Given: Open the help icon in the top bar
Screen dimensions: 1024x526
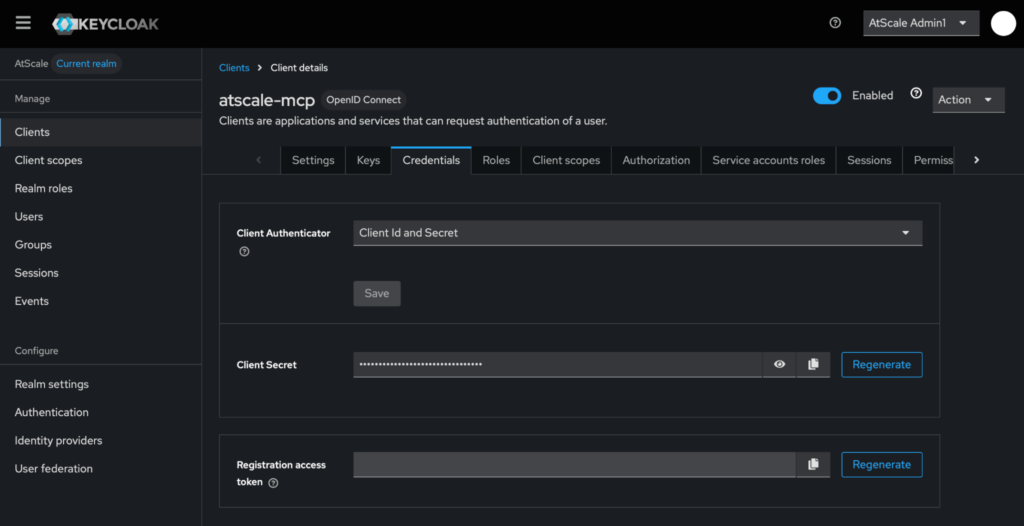Looking at the screenshot, I should tap(835, 23).
